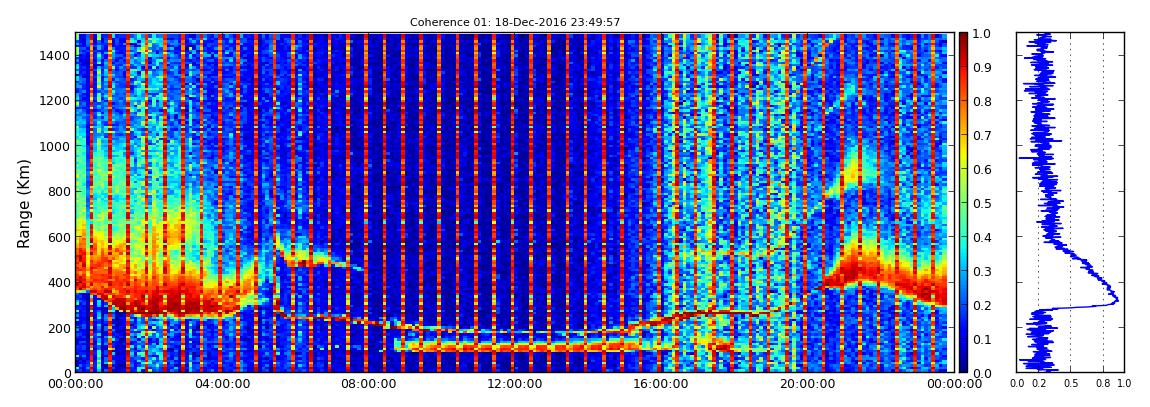This screenshot has width=1150, height=407.
Task: Click the 1000 range axis label
Action: pyautogui.click(x=56, y=146)
